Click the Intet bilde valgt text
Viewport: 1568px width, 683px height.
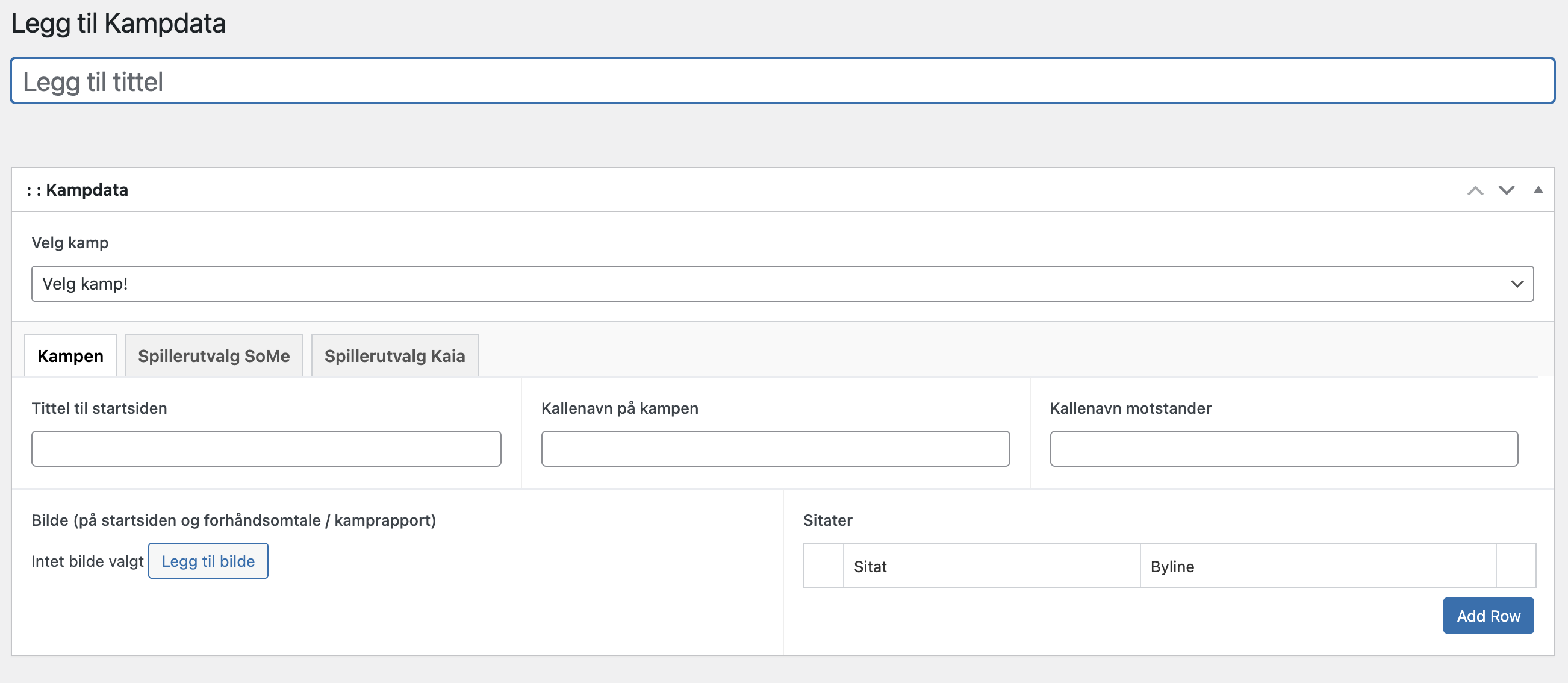tap(88, 561)
